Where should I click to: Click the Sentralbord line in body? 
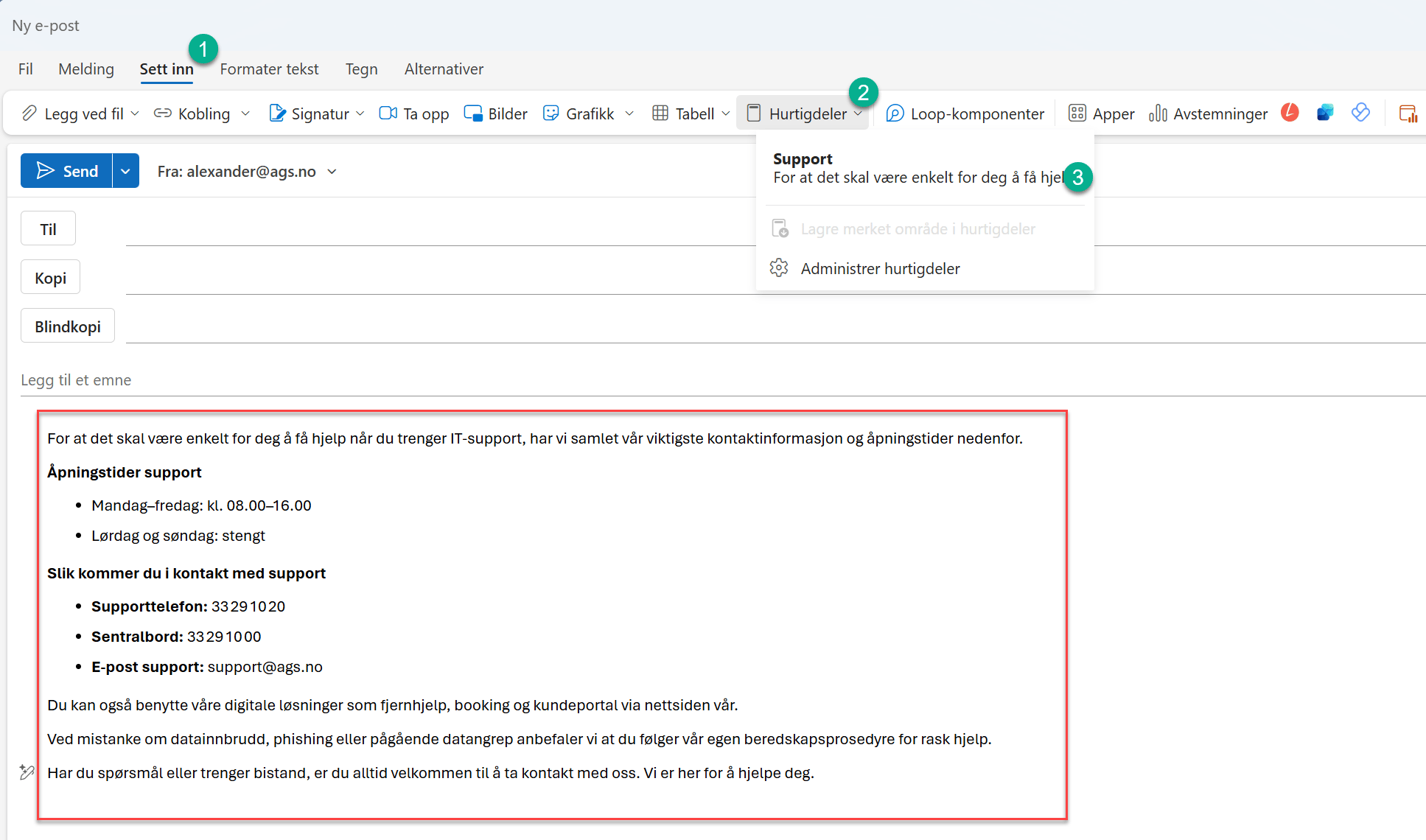point(176,637)
